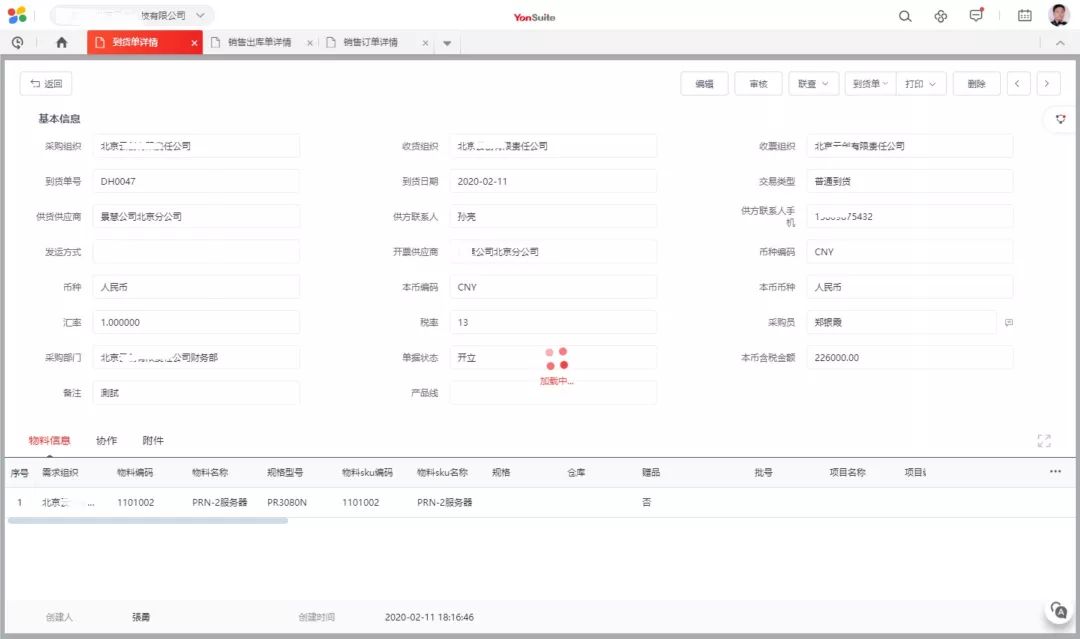Screen dimensions: 1080x639
Task: Close the 销售订单详情 tab
Action: [426, 43]
